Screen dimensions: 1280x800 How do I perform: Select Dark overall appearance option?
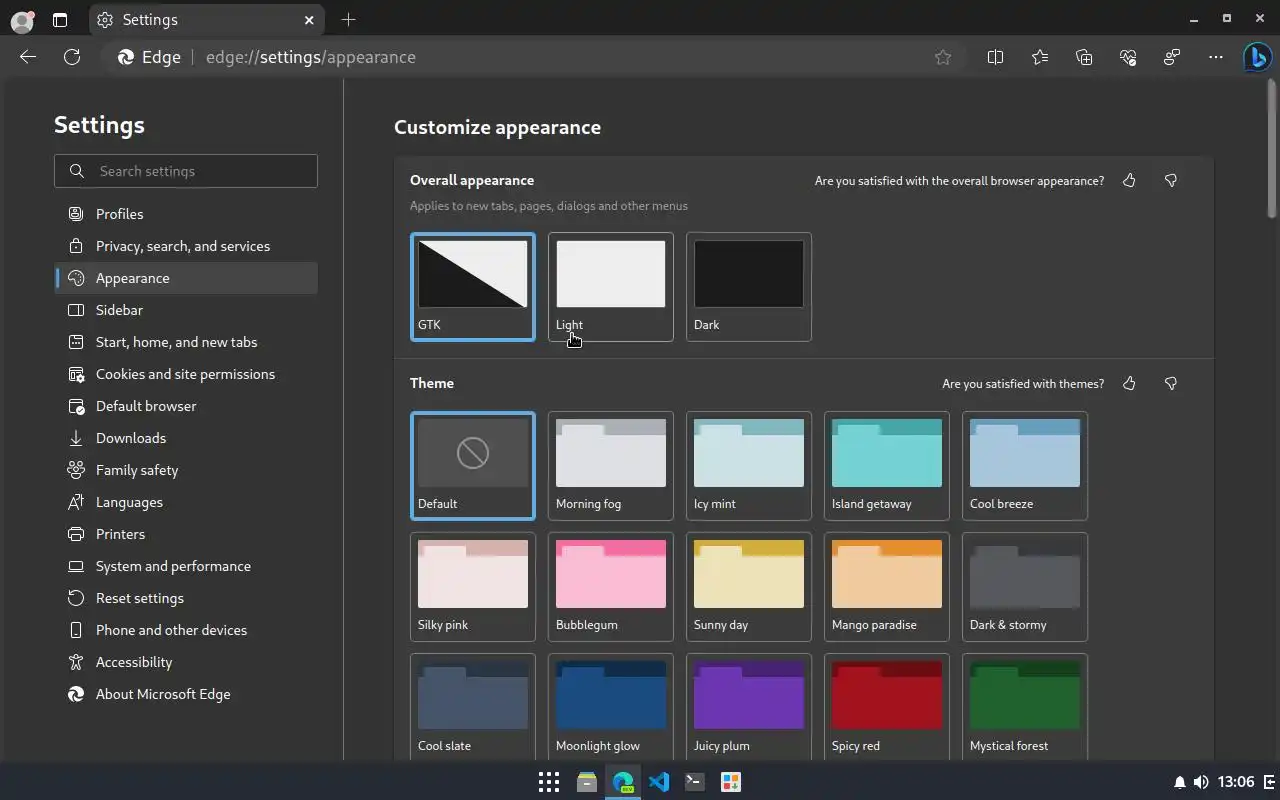coord(749,287)
